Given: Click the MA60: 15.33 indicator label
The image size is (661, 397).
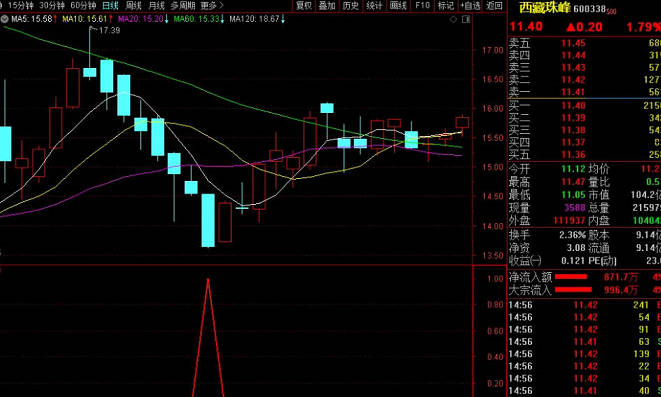Looking at the screenshot, I should [x=199, y=19].
